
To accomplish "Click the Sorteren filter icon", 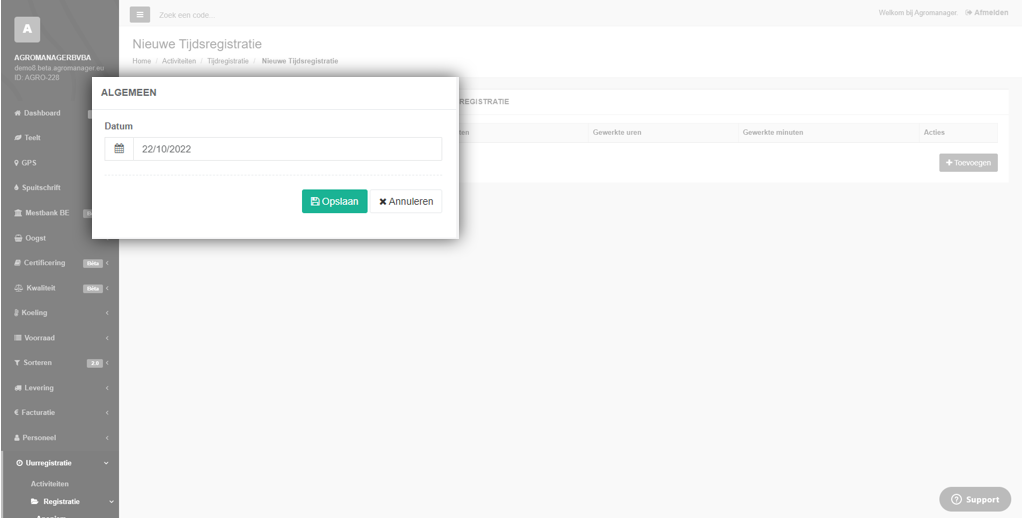I will [17, 362].
